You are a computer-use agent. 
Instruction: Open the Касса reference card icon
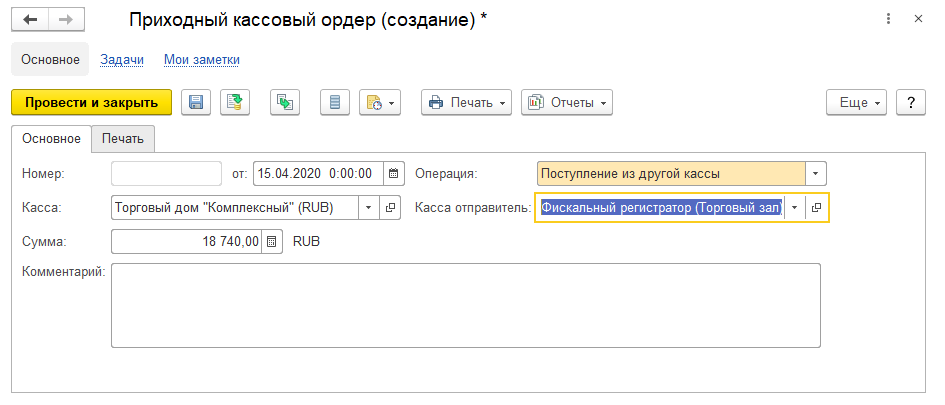click(x=390, y=208)
